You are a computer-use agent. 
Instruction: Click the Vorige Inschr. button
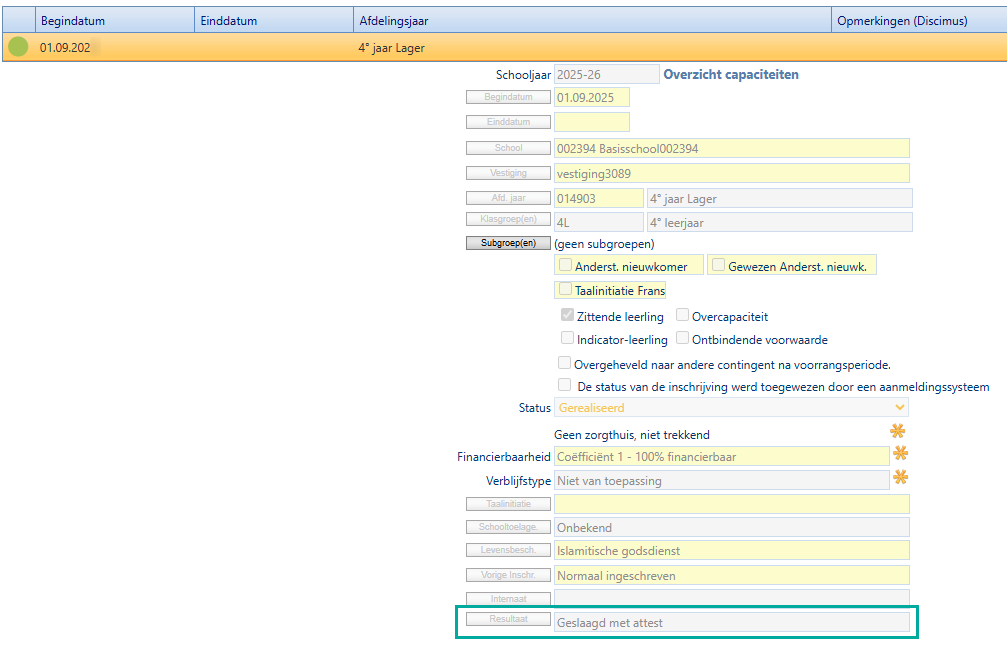(x=507, y=575)
